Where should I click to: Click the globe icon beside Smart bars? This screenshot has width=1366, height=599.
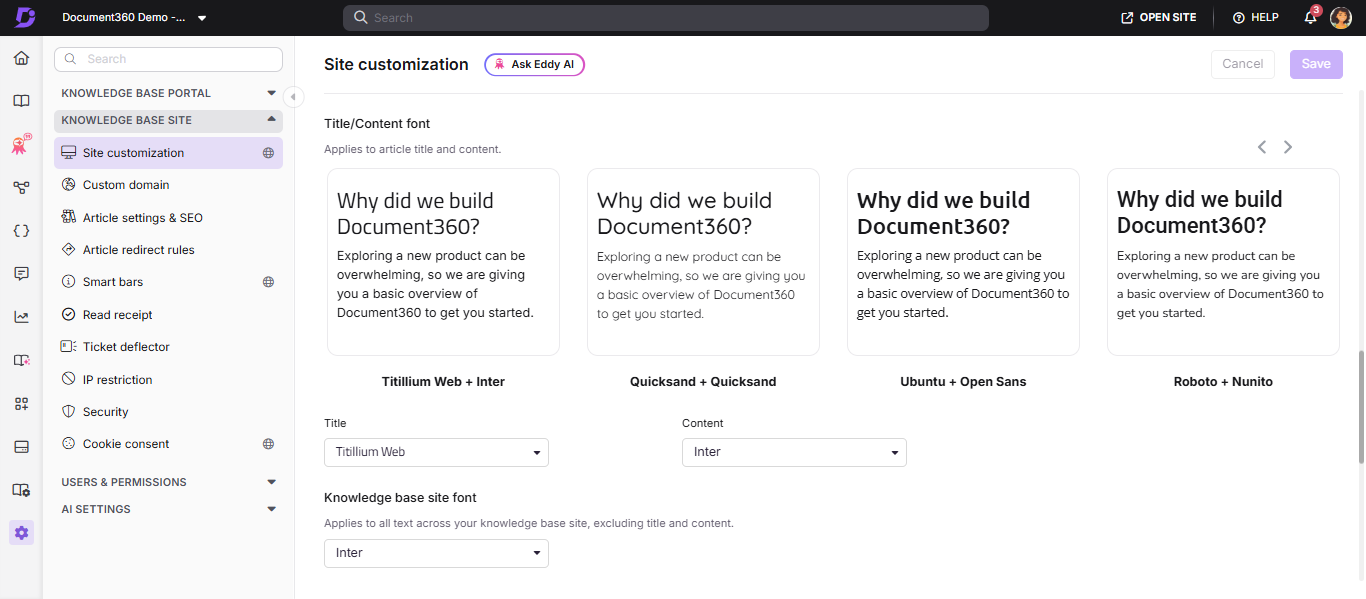tap(268, 282)
